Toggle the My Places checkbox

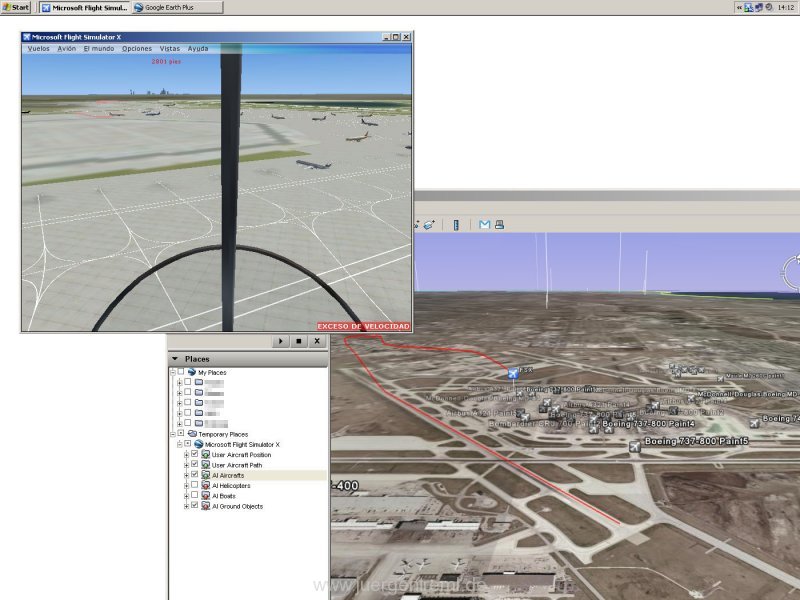click(x=181, y=371)
